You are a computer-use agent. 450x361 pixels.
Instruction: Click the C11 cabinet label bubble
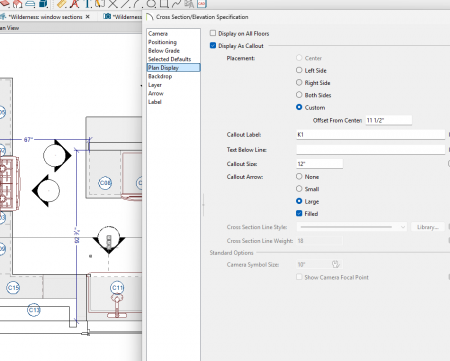[x=117, y=287]
